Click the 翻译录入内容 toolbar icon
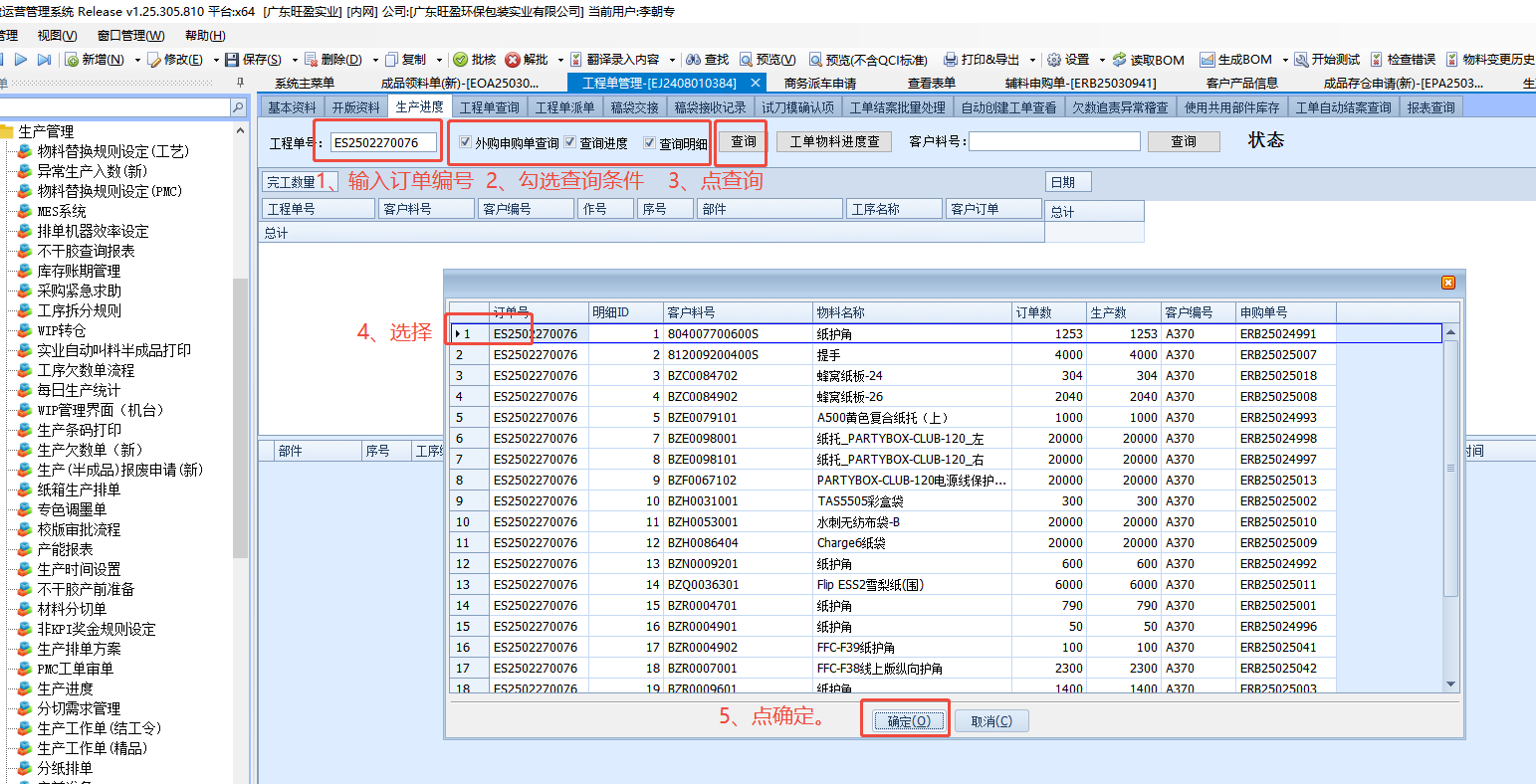Screen dimensions: 1536x784 coord(576,60)
